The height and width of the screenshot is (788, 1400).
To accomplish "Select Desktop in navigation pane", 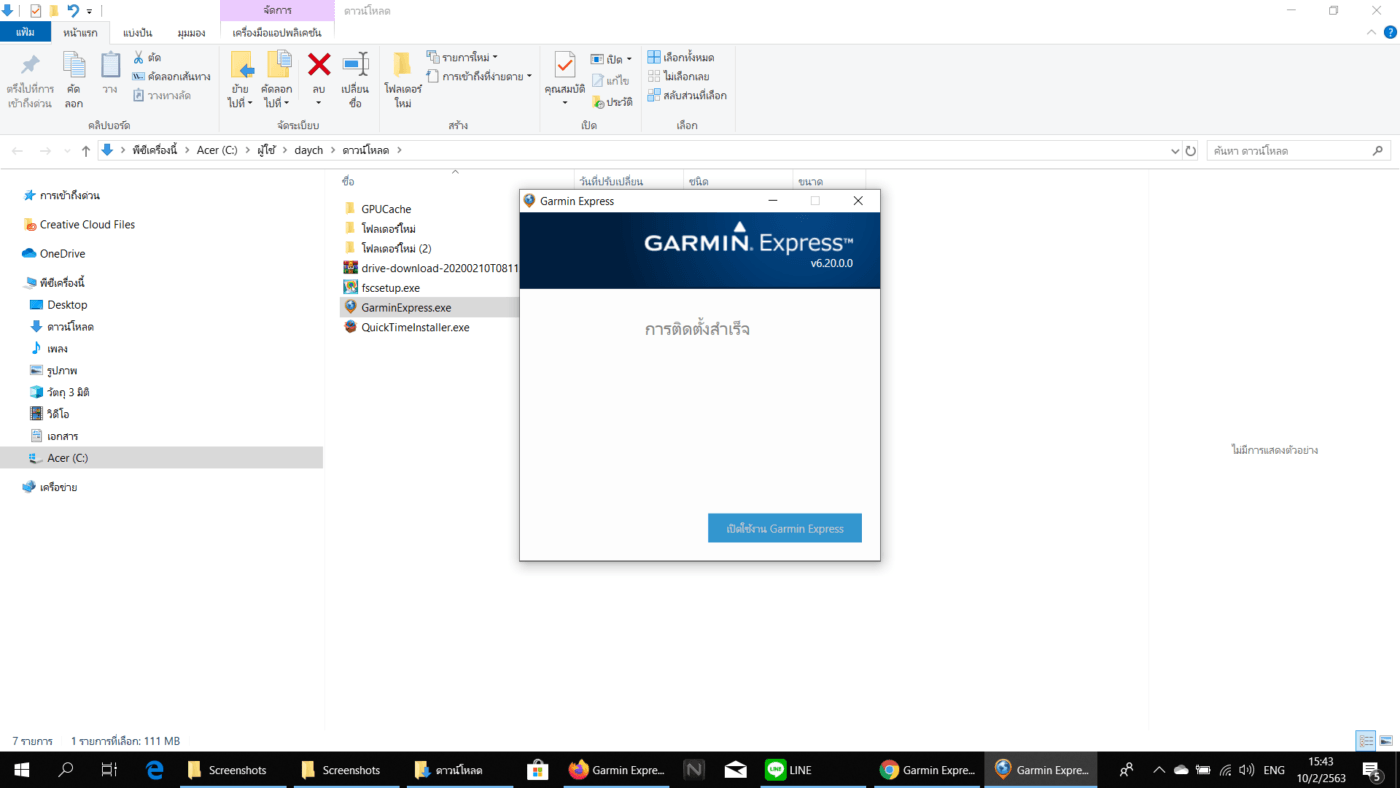I will pyautogui.click(x=67, y=305).
